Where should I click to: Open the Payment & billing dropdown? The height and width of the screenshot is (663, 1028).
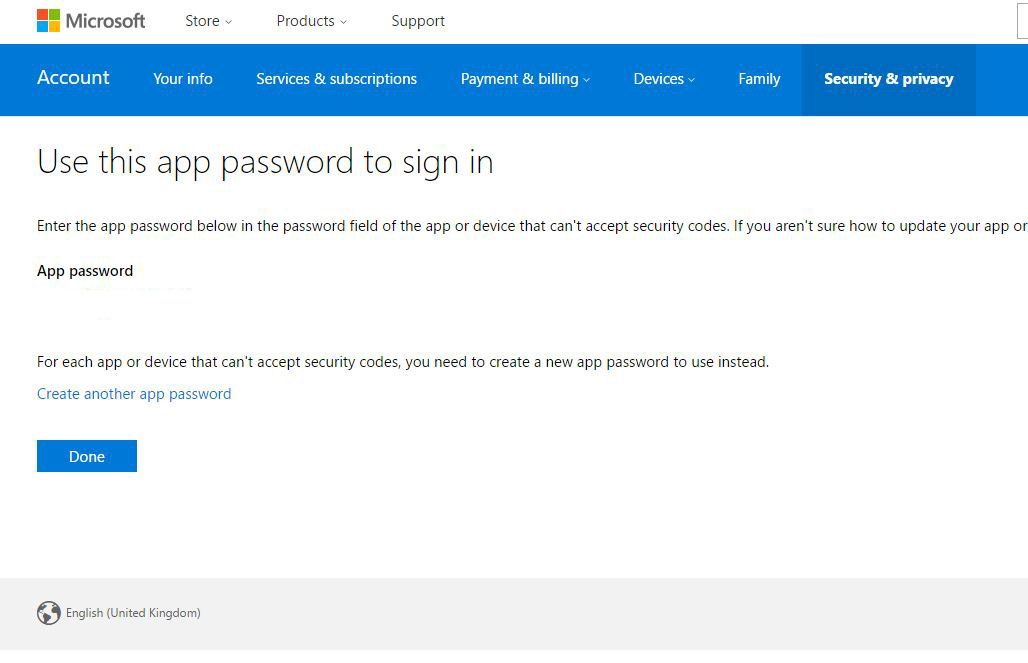point(525,79)
